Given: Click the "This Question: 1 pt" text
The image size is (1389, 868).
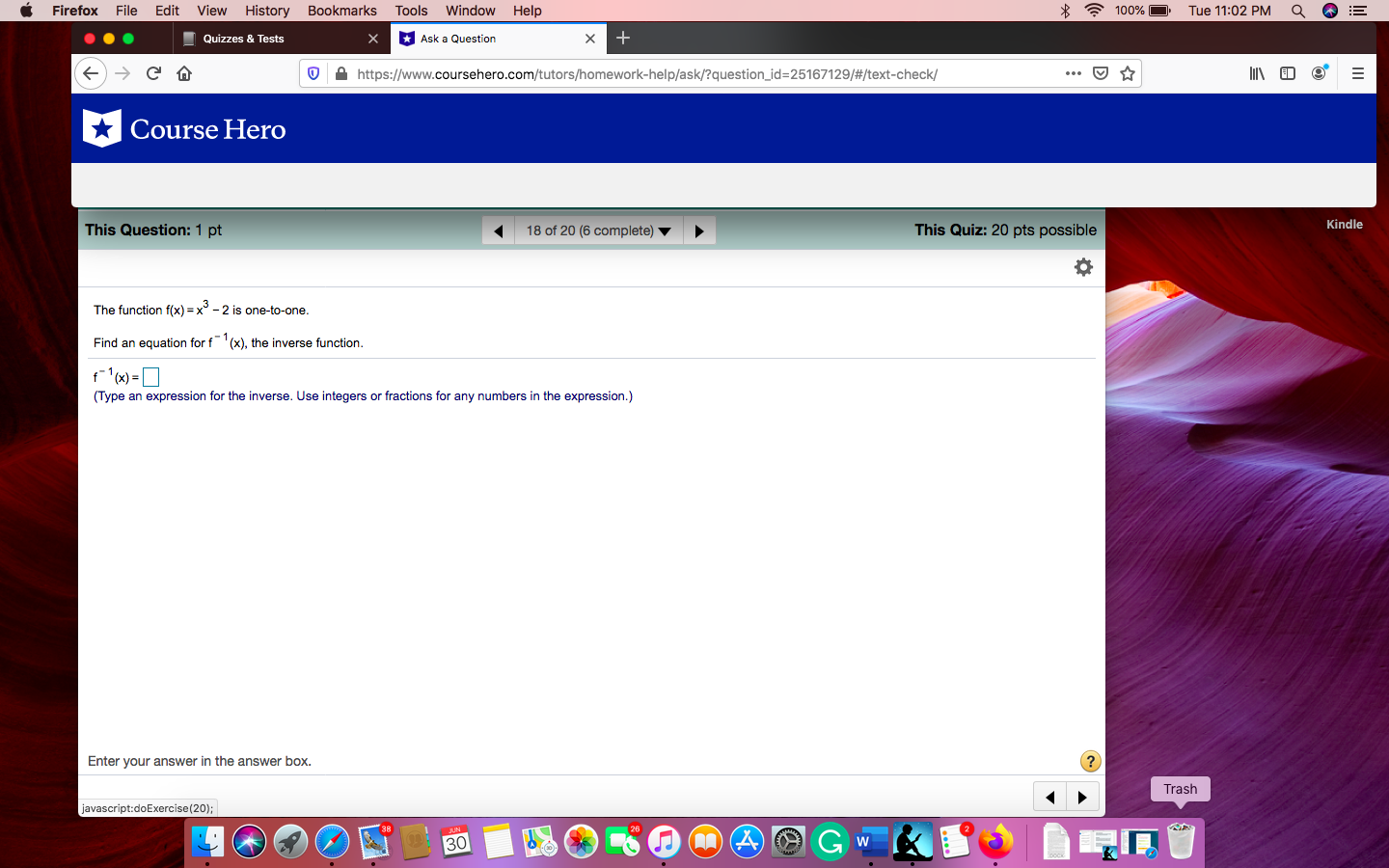Looking at the screenshot, I should pyautogui.click(x=153, y=230).
